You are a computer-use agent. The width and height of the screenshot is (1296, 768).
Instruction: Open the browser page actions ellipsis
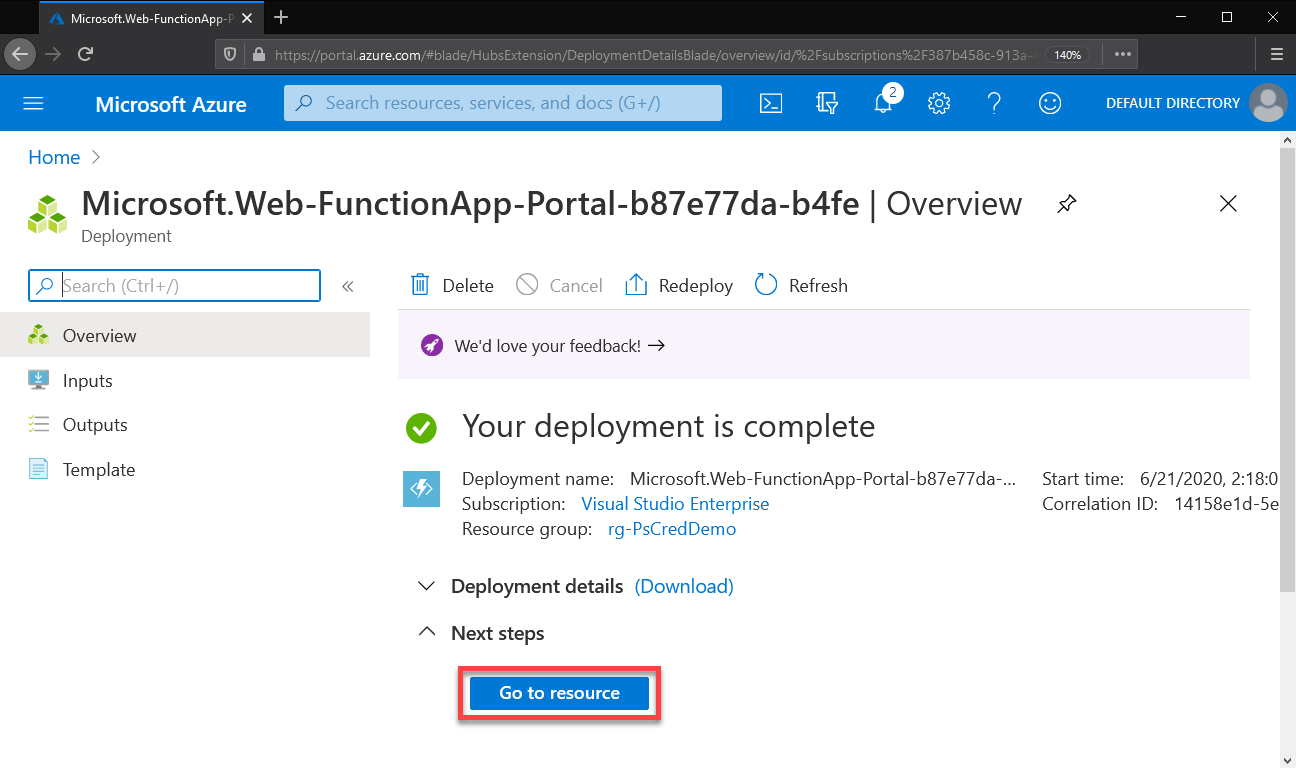pos(1123,54)
